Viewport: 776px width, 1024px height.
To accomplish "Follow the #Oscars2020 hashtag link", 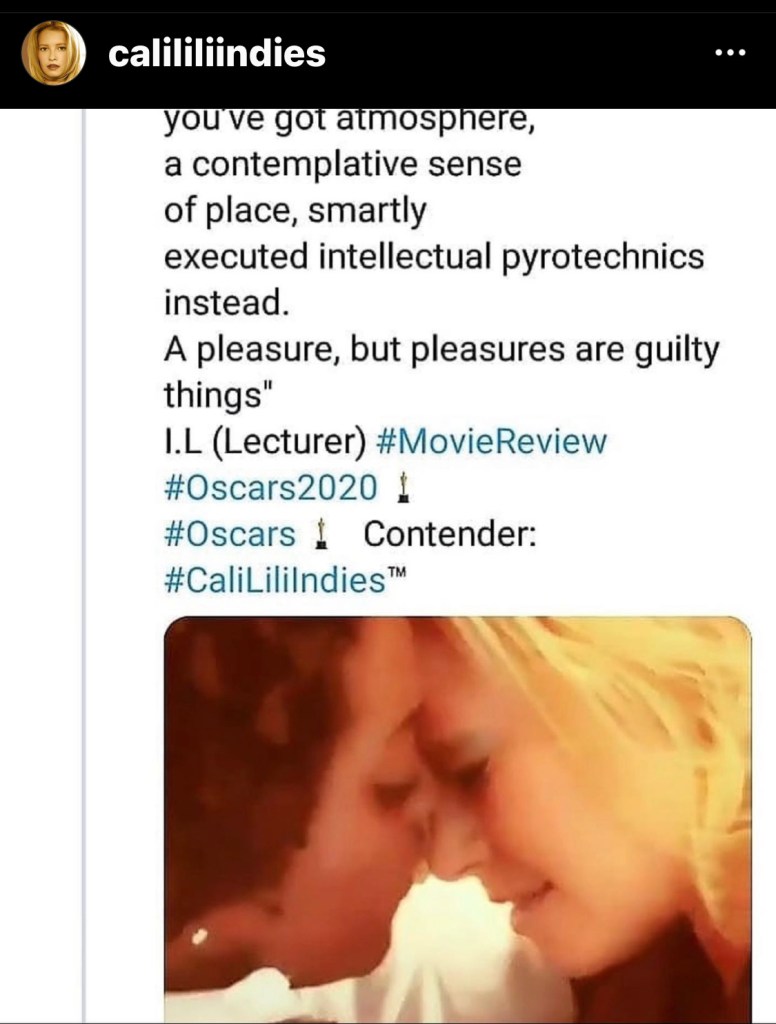I will click(271, 488).
